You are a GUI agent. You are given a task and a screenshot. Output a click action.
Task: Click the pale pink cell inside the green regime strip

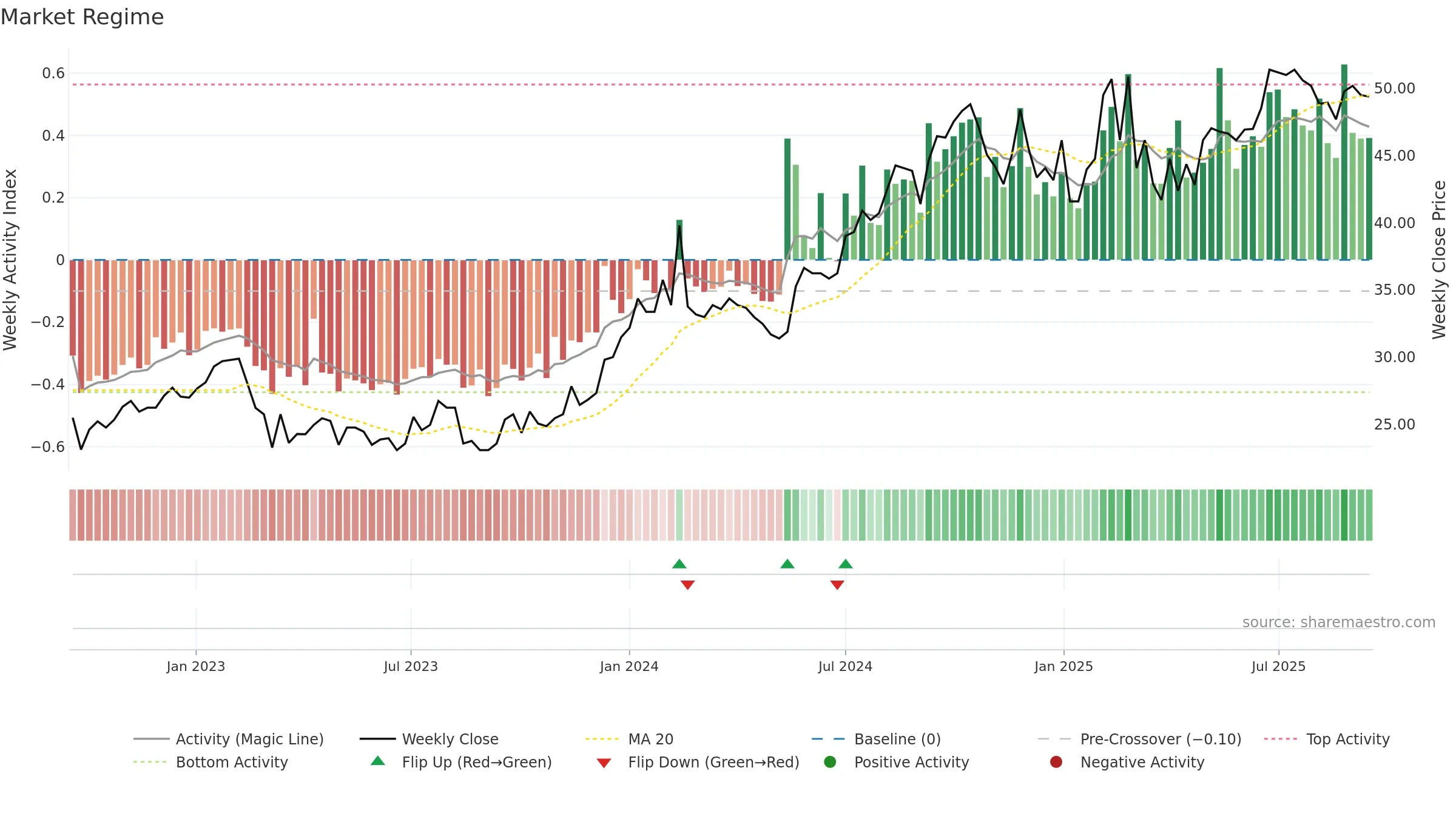[x=837, y=515]
